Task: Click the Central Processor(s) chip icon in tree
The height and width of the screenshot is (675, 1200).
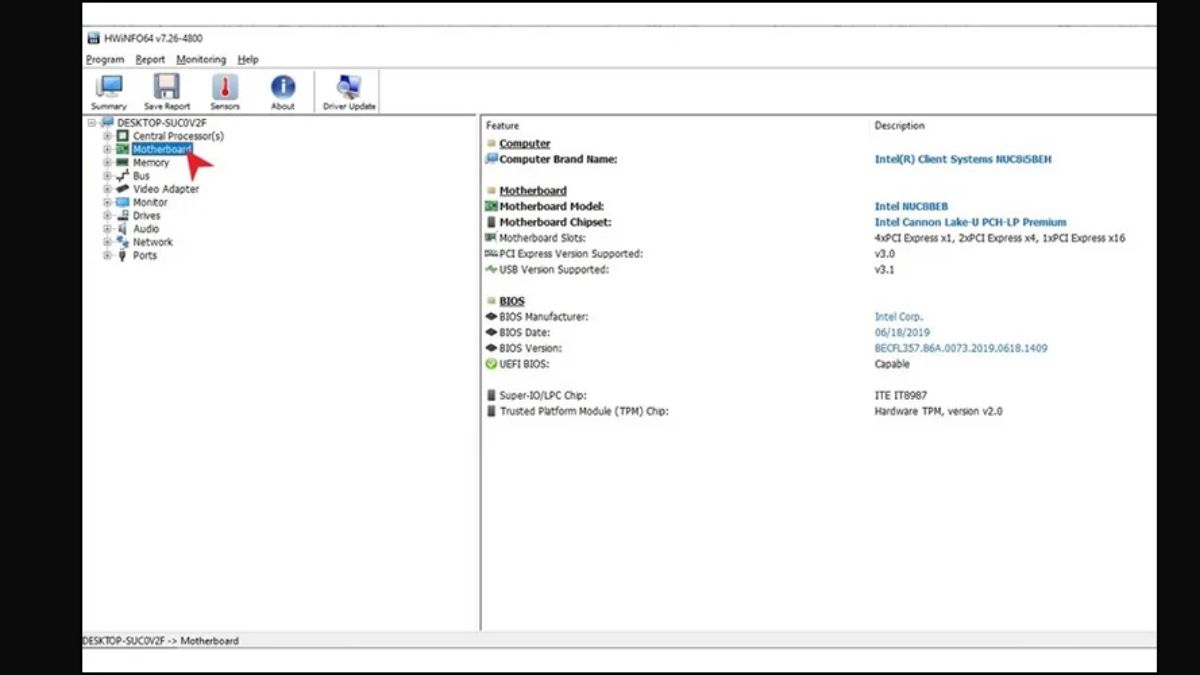Action: click(x=123, y=136)
